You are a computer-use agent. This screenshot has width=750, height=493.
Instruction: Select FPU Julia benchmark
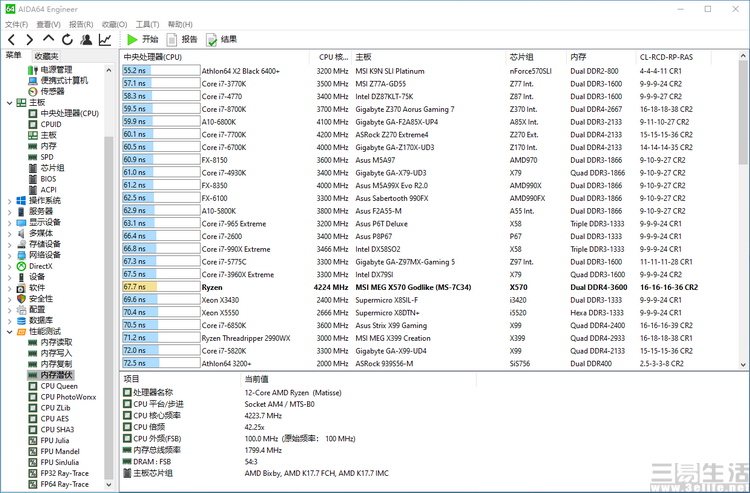49,441
